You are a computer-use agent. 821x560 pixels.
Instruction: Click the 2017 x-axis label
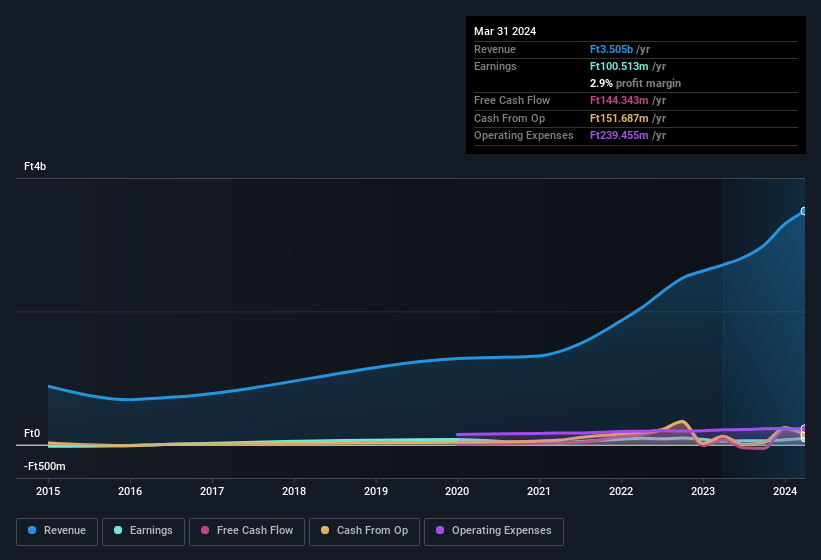coord(212,491)
